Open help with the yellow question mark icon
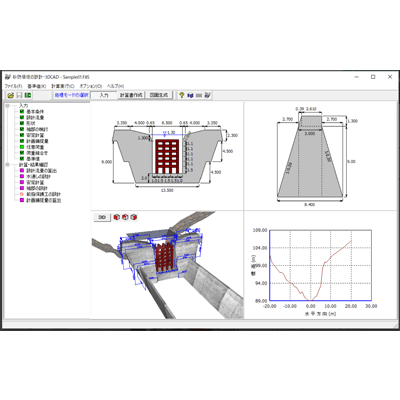The image size is (400, 400). pyautogui.click(x=182, y=95)
